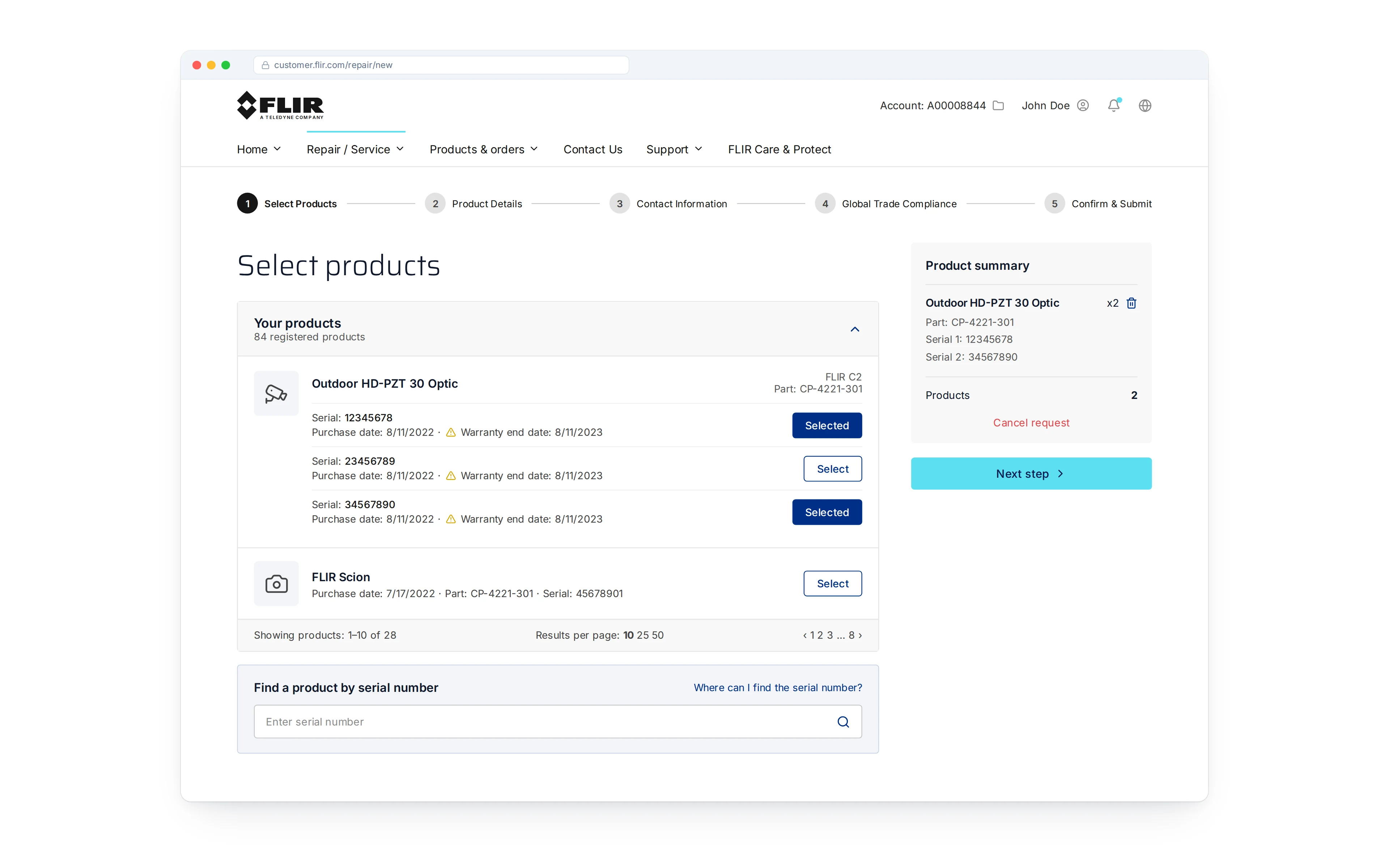Screen dimensions: 1389x868
Task: Go to pagination page 3
Action: point(829,635)
